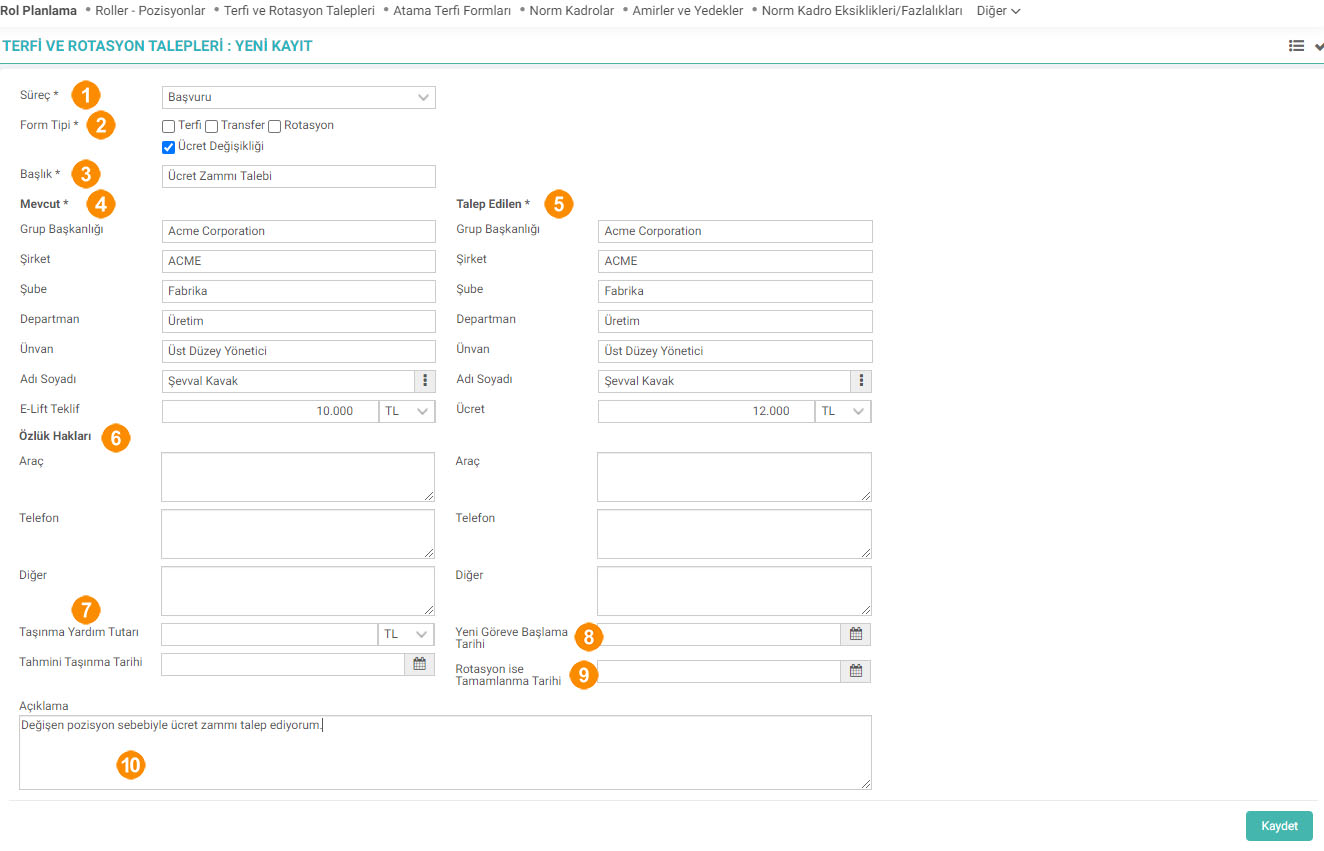This screenshot has width=1324, height=851.
Task: Open E-Lift Teklif currency TL dropdown
Action: 407,411
